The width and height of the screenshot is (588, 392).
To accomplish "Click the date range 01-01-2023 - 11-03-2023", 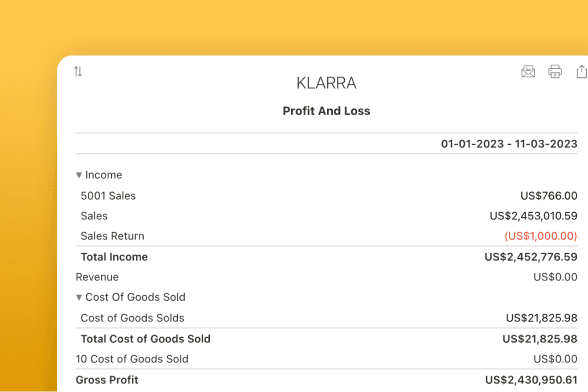I will click(x=509, y=144).
